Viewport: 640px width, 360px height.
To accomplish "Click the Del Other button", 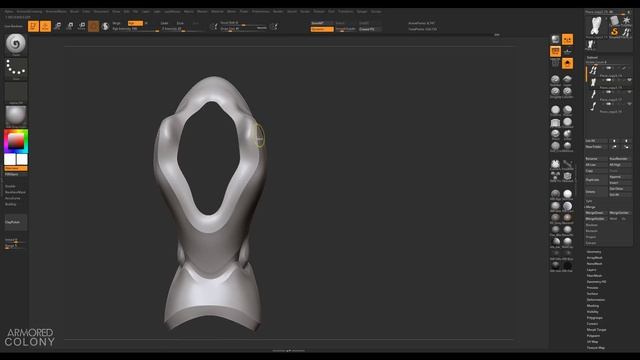I will click(620, 189).
